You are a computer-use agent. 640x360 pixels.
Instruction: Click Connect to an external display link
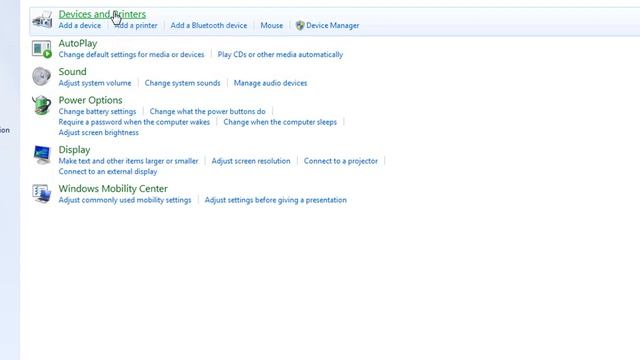(x=108, y=171)
